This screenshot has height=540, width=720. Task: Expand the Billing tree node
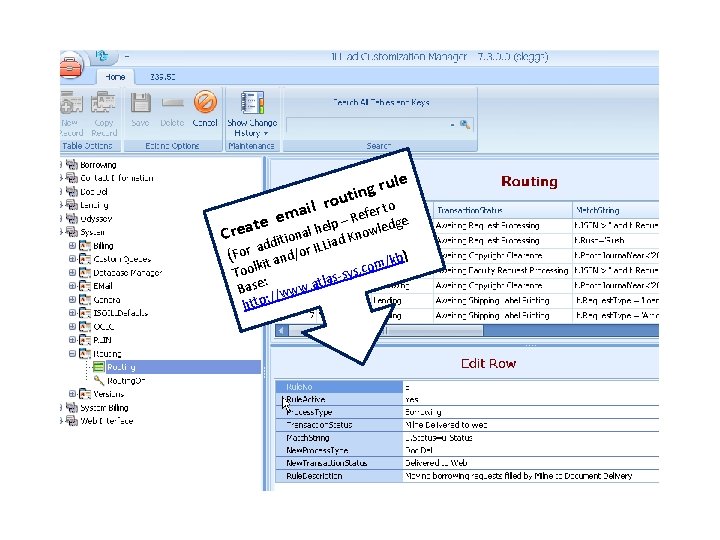[x=72, y=246]
